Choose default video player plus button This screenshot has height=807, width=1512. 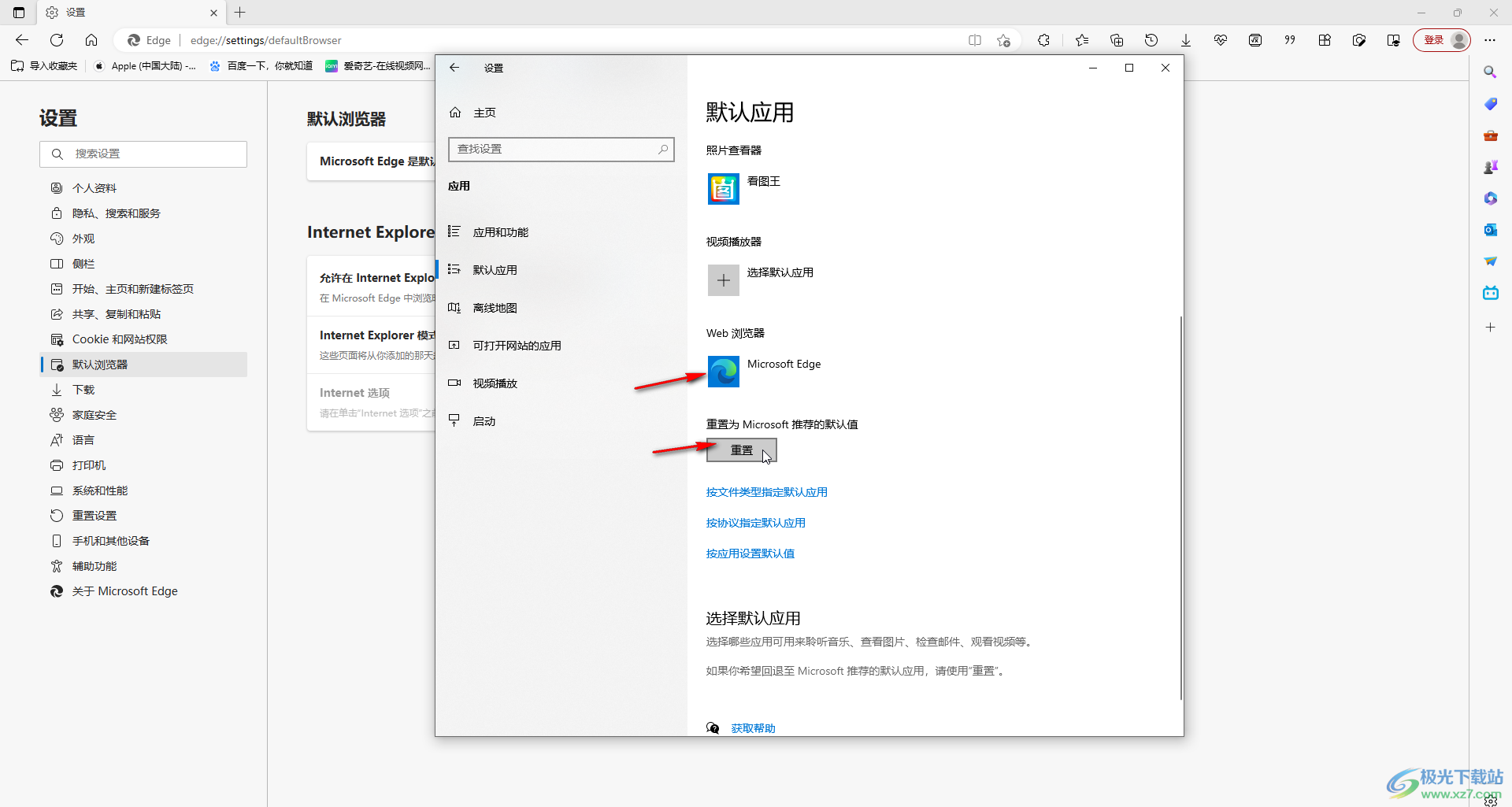[724, 280]
